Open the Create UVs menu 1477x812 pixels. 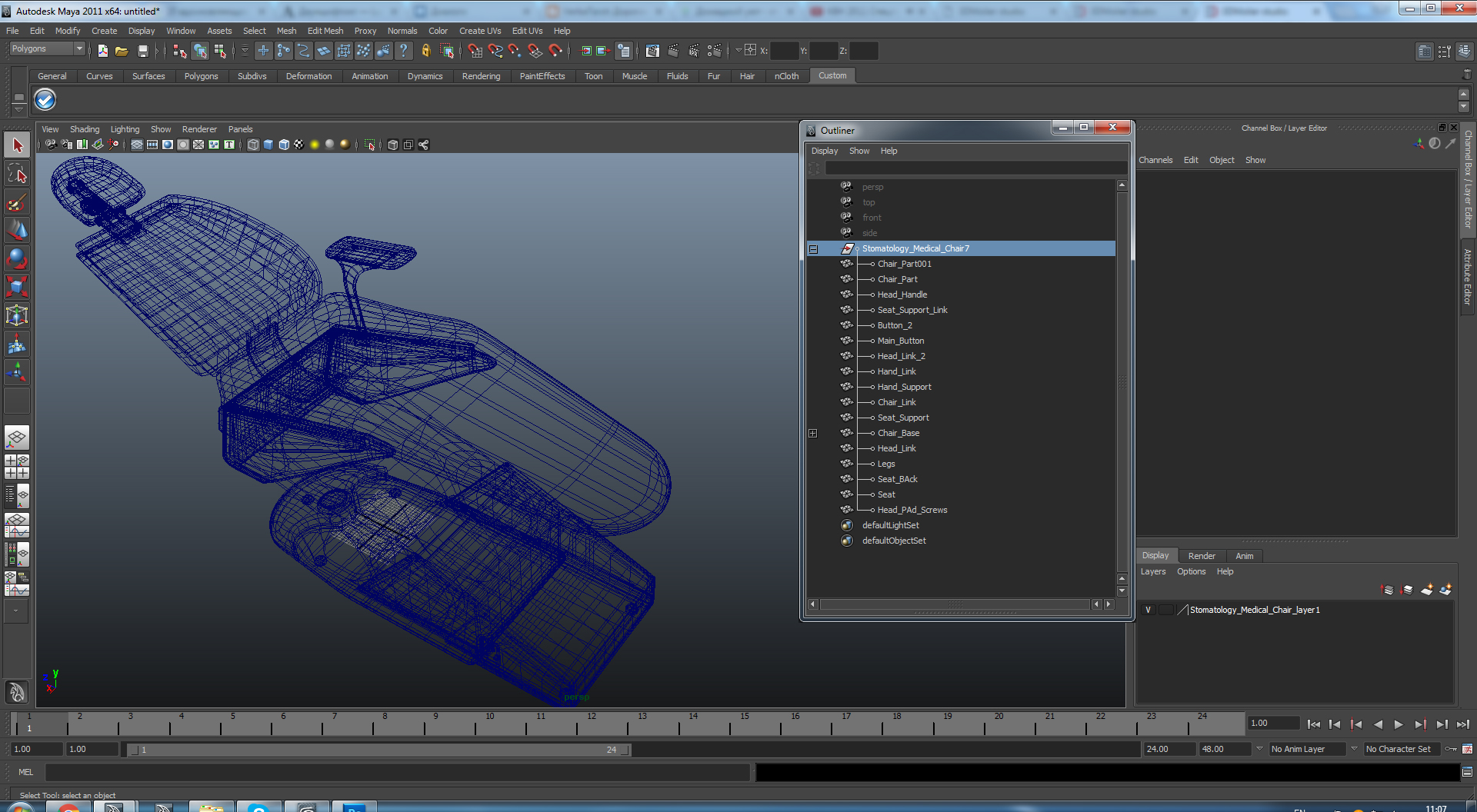(x=480, y=31)
